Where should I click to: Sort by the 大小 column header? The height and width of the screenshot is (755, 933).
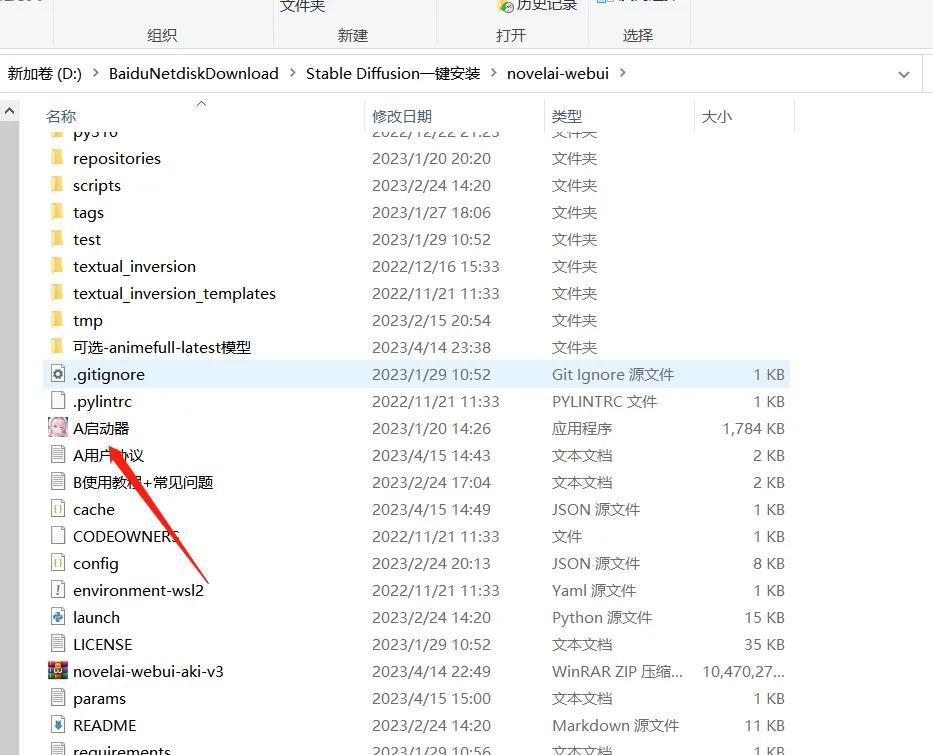click(x=716, y=116)
